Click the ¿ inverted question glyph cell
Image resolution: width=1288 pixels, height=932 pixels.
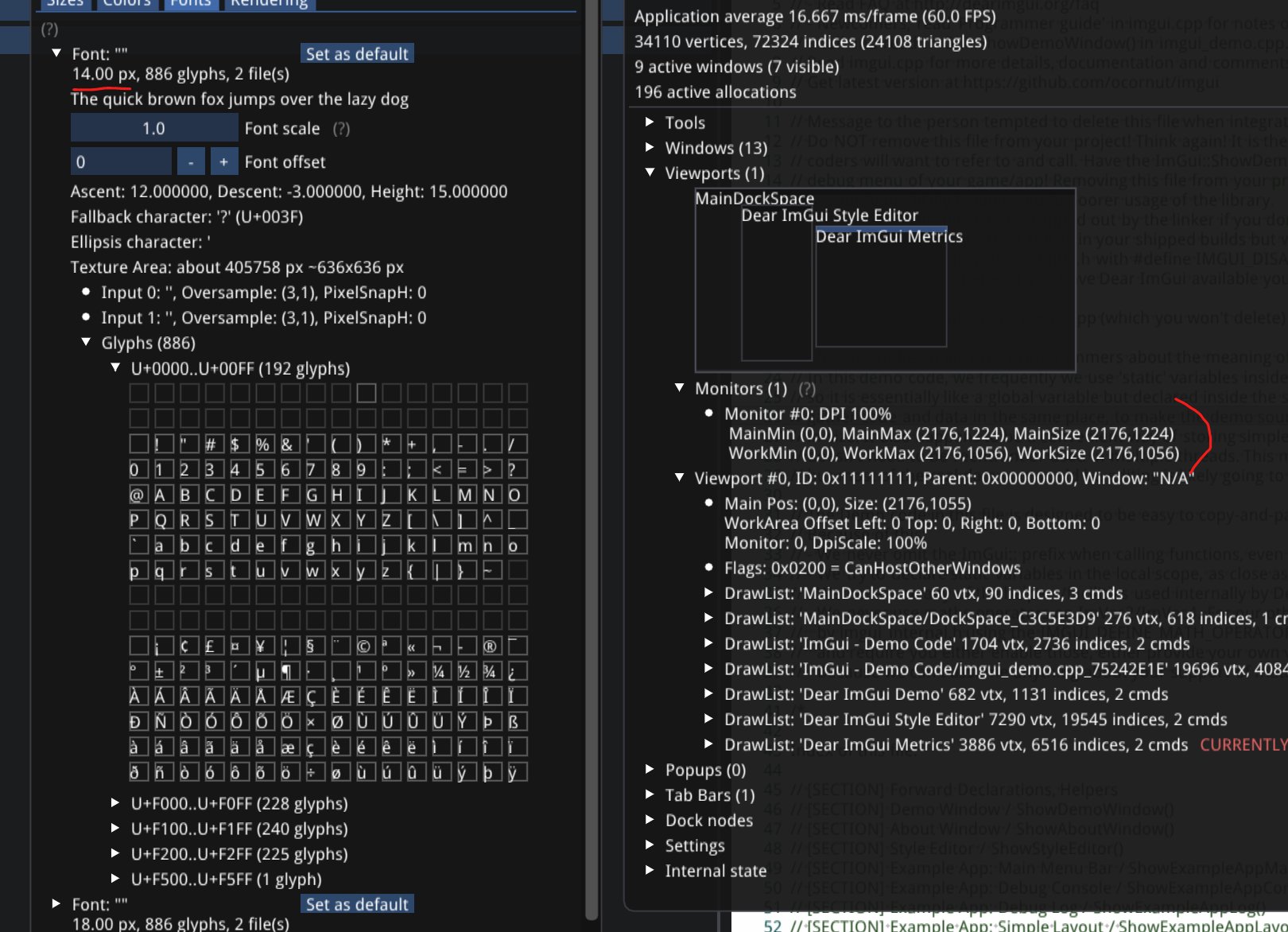click(x=518, y=671)
